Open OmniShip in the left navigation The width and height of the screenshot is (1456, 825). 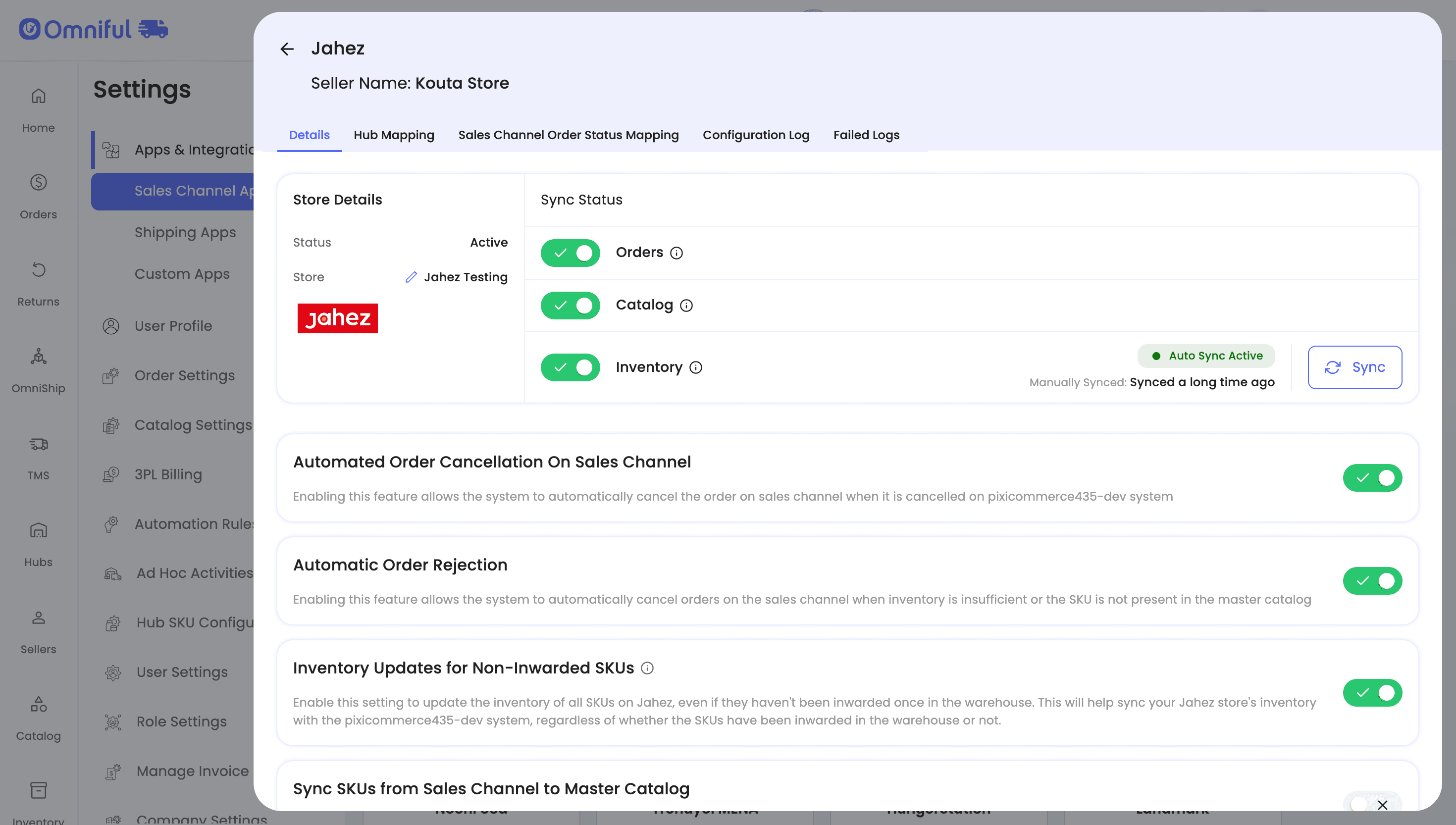coord(38,370)
